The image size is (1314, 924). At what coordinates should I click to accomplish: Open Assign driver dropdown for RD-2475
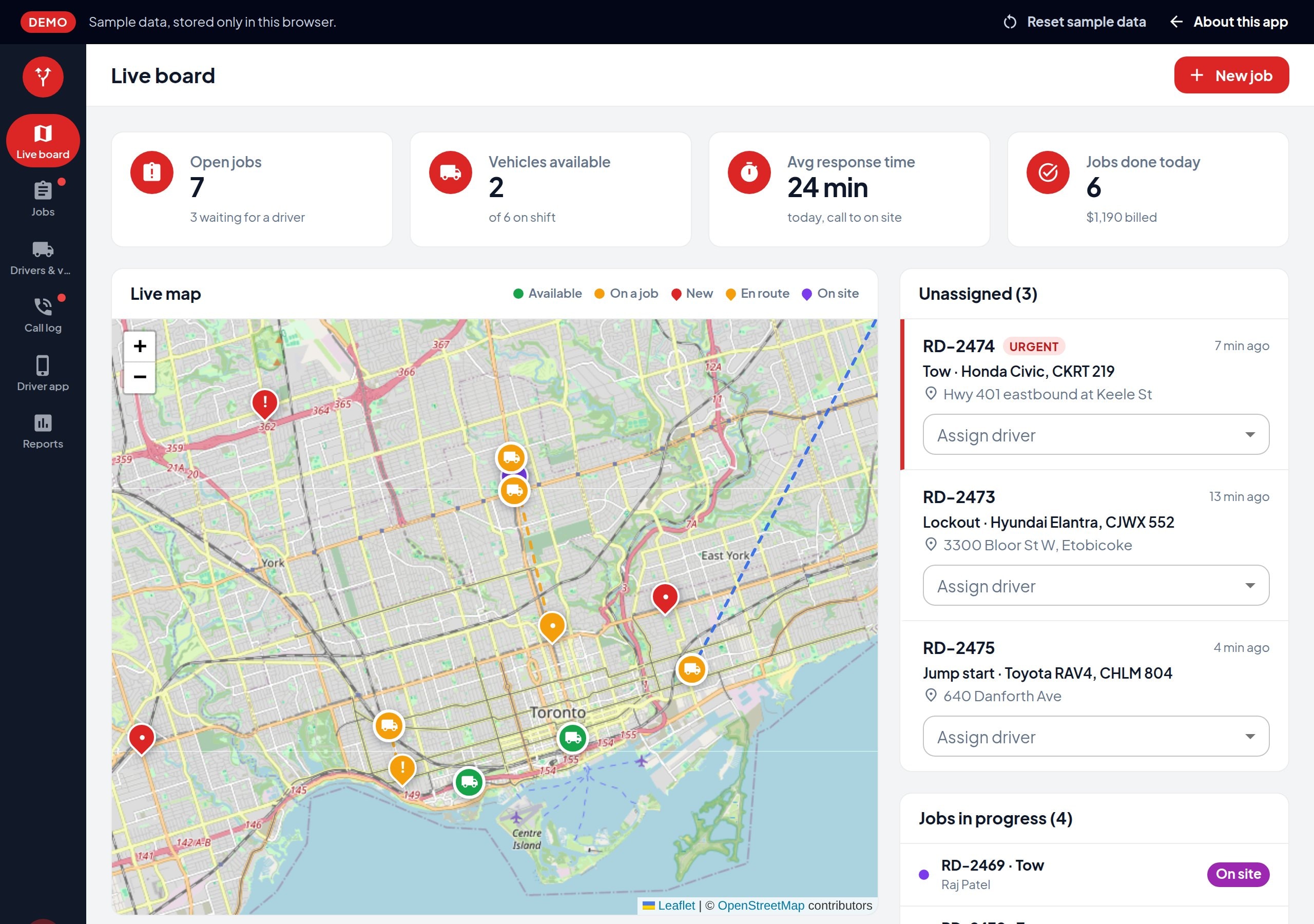click(1095, 736)
